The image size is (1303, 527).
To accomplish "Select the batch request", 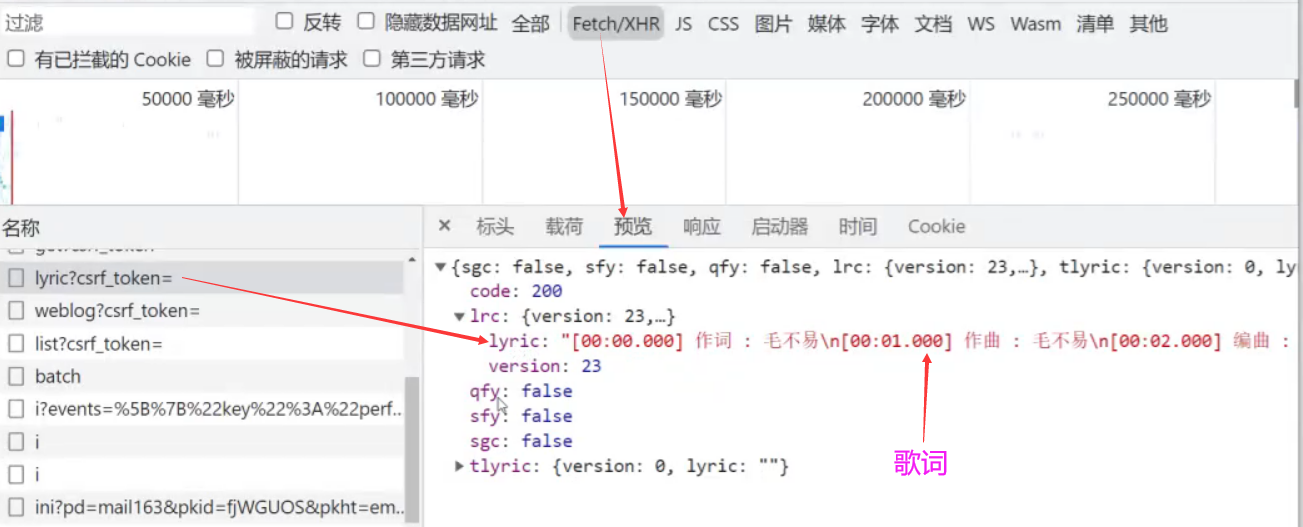I will tap(202, 376).
